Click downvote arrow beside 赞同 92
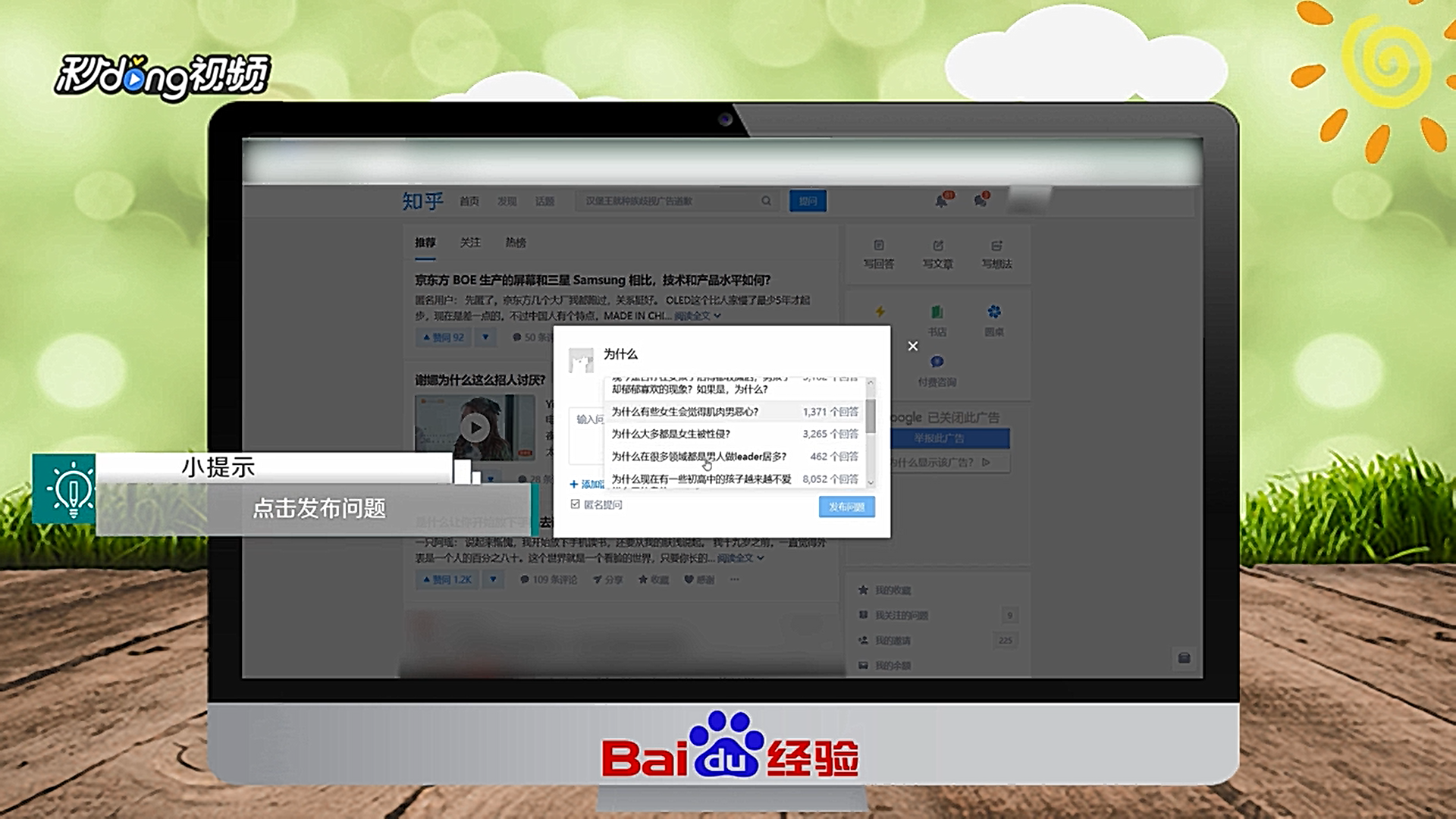This screenshot has width=1456, height=819. pyautogui.click(x=485, y=337)
